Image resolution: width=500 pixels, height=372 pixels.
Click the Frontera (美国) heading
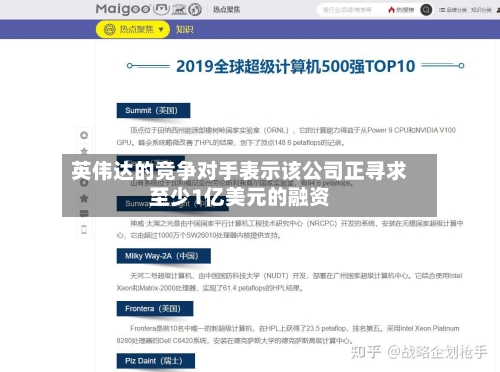[155, 309]
